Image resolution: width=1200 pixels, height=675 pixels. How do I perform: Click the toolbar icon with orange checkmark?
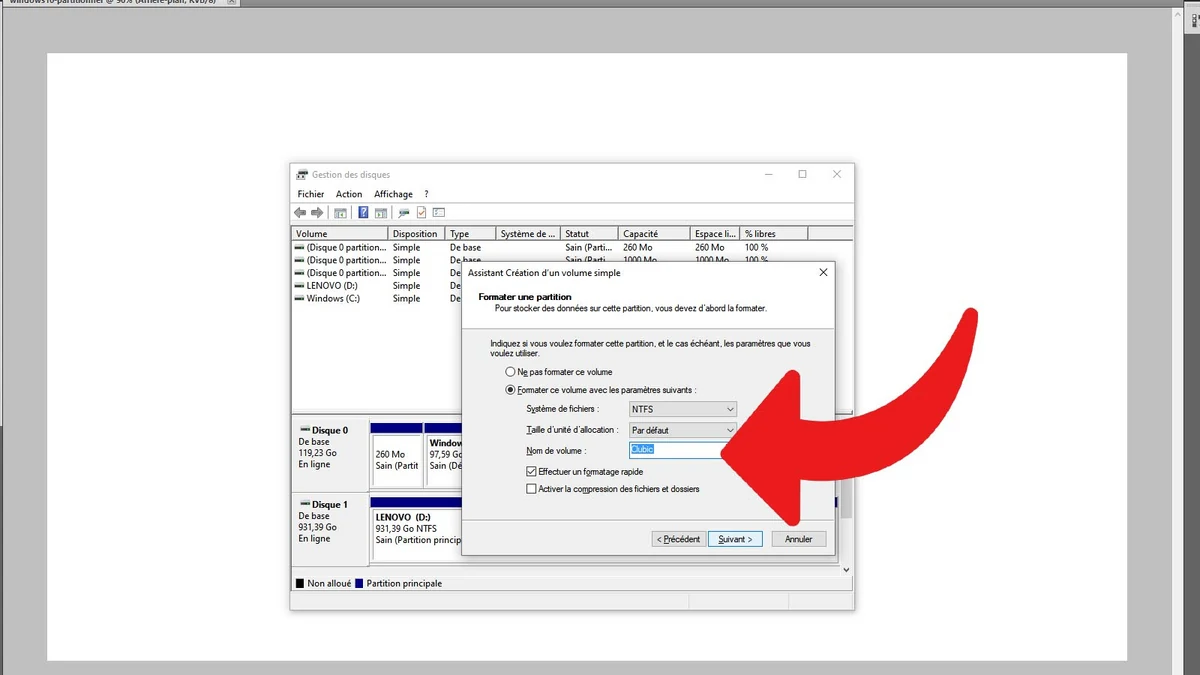(421, 213)
